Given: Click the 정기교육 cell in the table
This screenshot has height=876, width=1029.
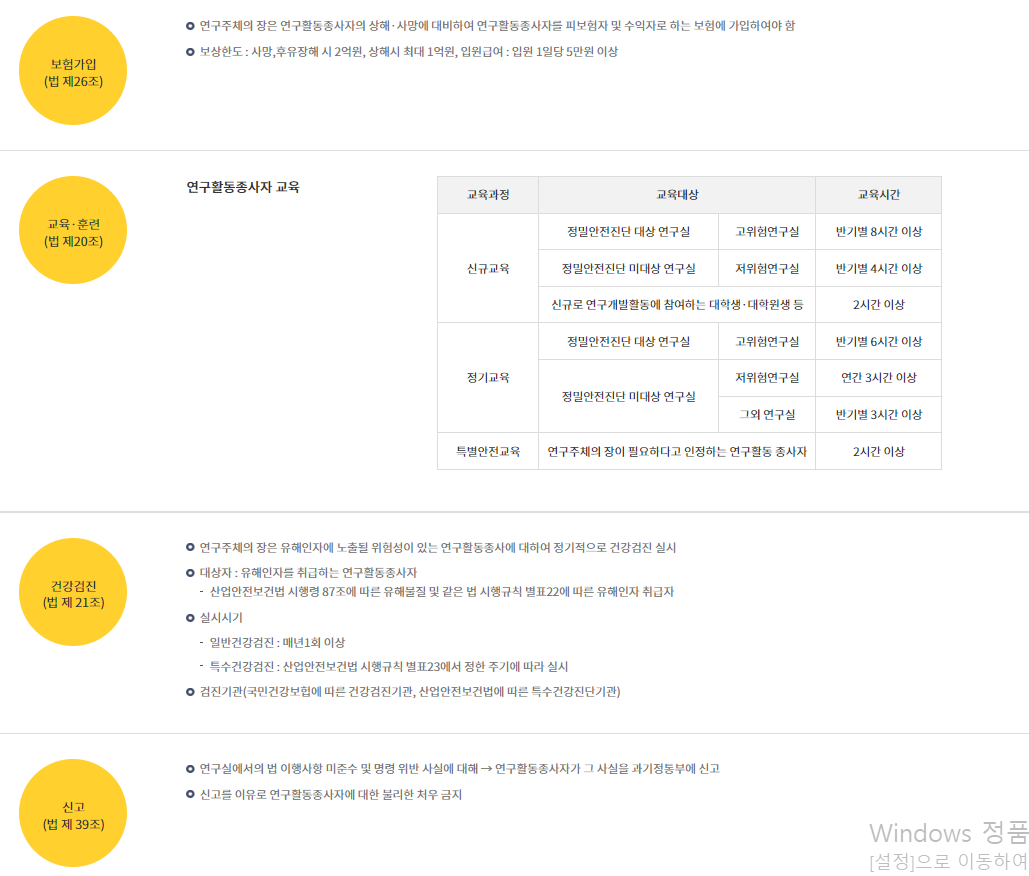Looking at the screenshot, I should [x=487, y=377].
